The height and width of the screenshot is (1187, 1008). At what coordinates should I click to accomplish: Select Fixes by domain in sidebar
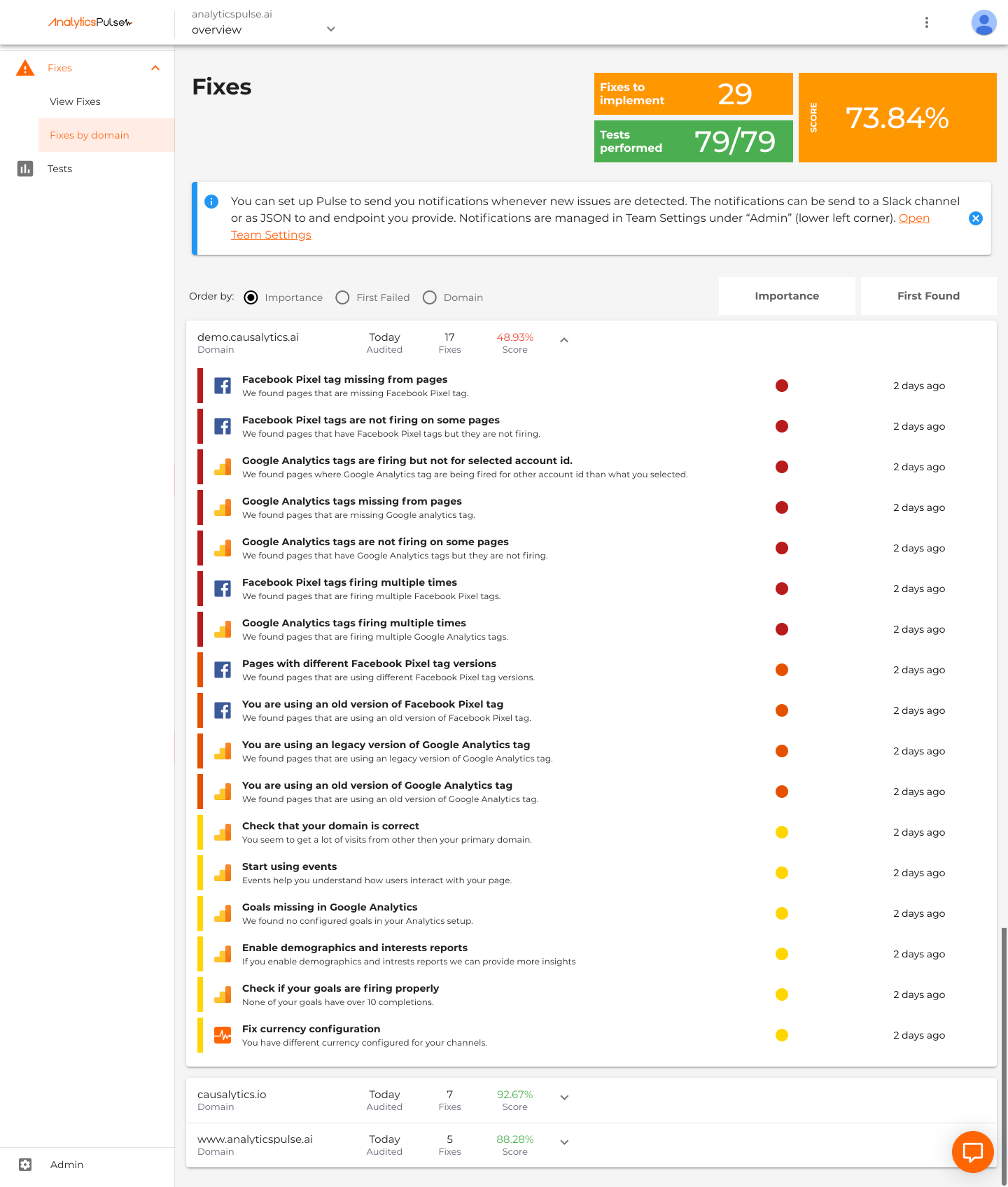[106, 135]
